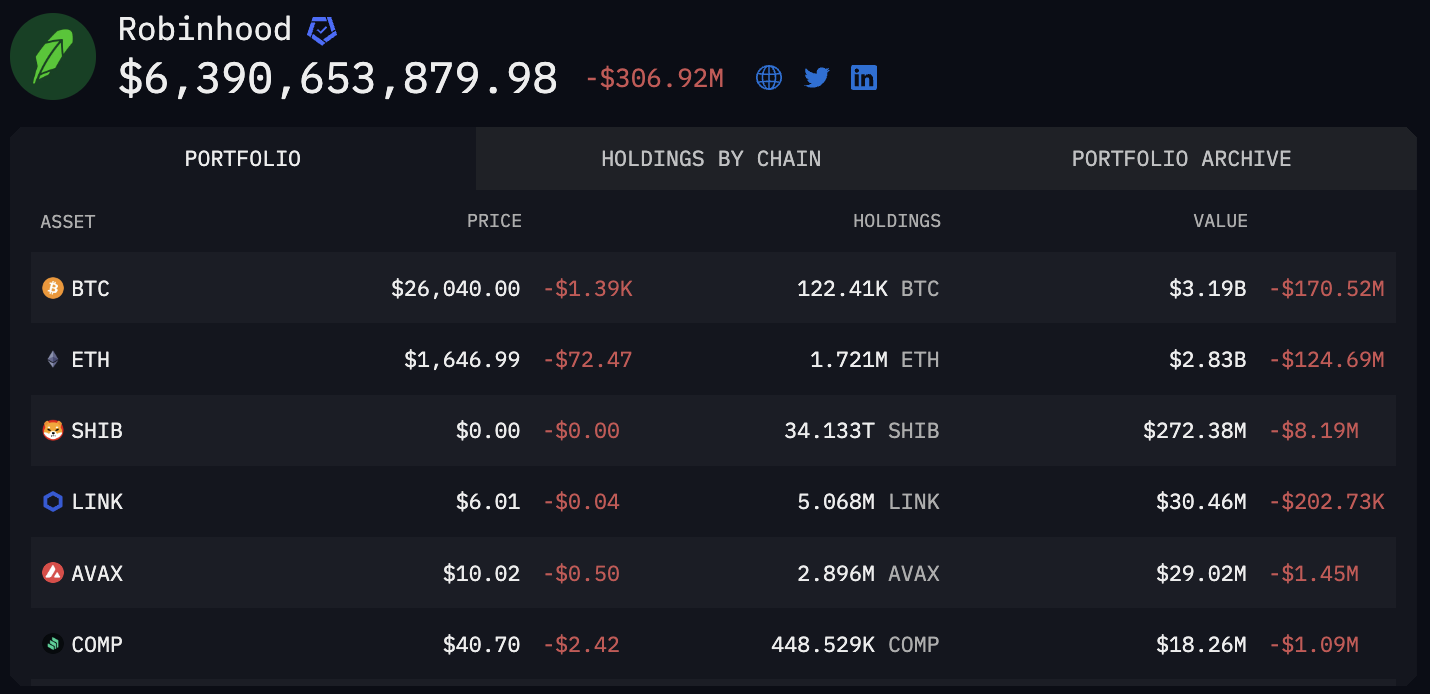Open the Twitter profile icon
The image size is (1430, 694).
pos(817,78)
